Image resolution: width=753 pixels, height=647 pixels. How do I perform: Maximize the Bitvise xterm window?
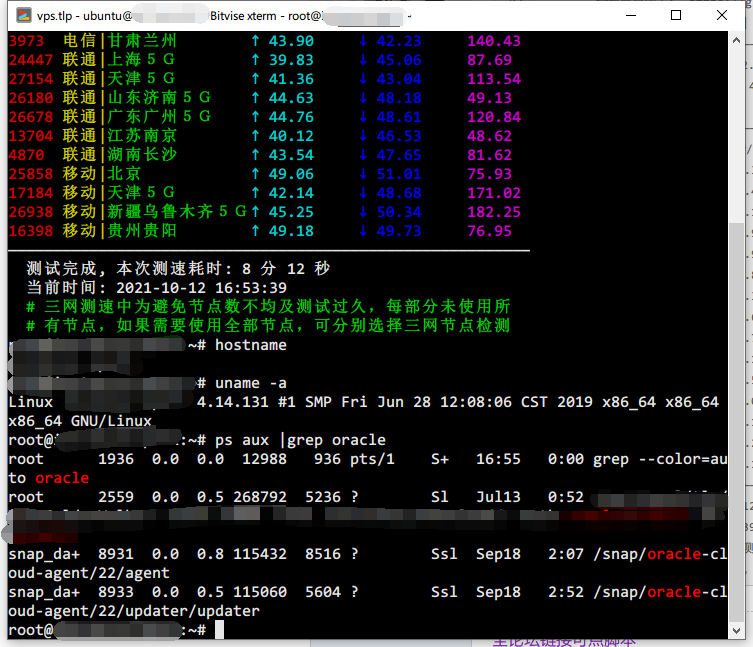(676, 16)
